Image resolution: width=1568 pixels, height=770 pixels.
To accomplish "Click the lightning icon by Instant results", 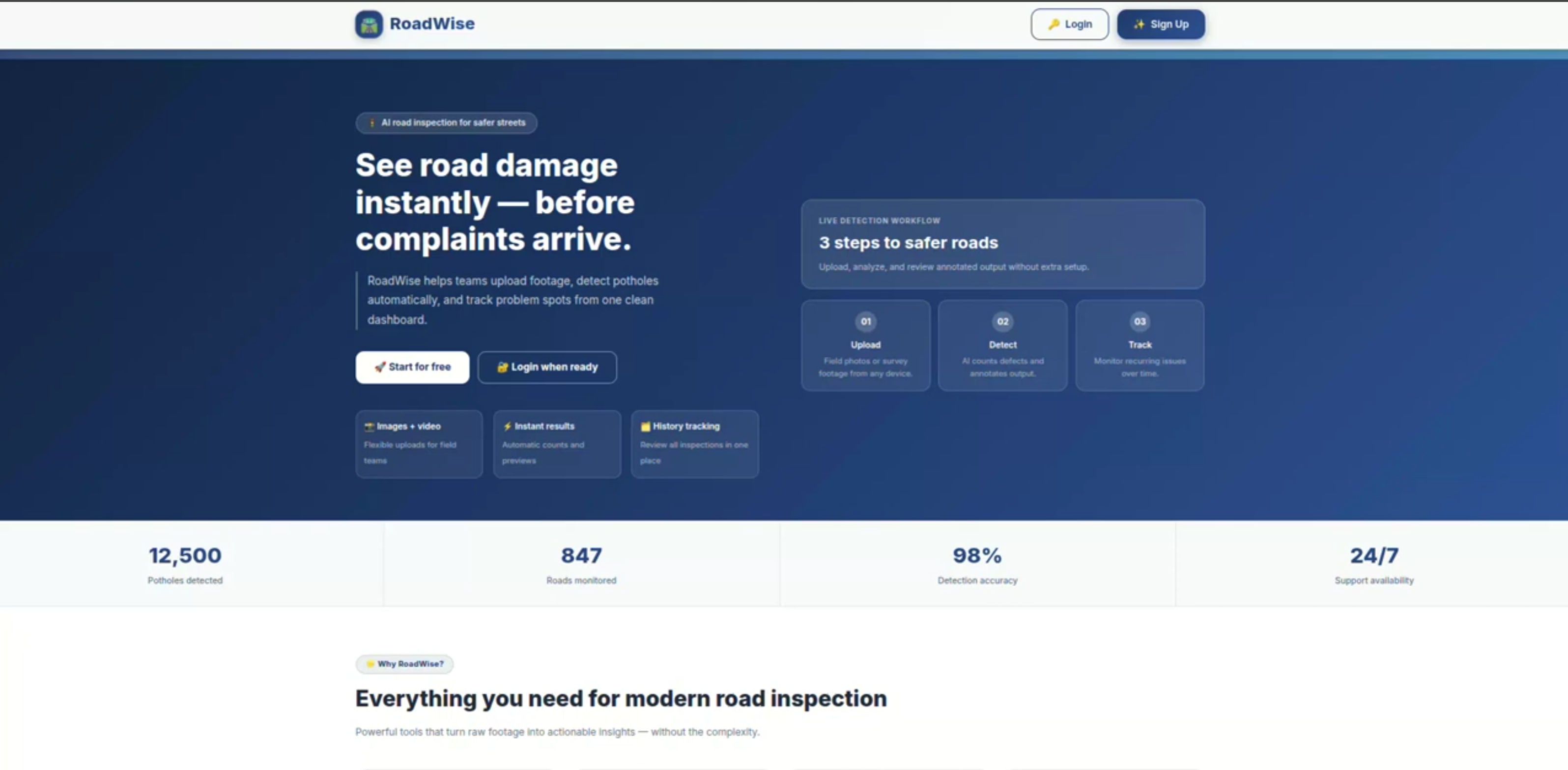I will (507, 427).
